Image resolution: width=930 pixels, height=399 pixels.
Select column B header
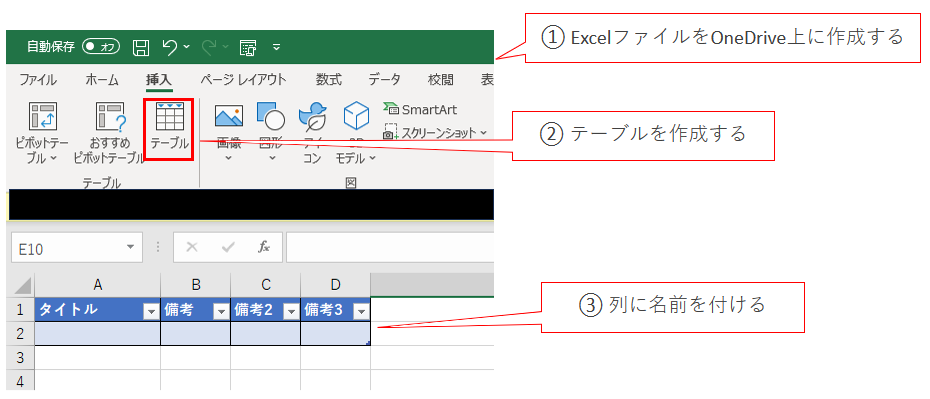(x=196, y=285)
